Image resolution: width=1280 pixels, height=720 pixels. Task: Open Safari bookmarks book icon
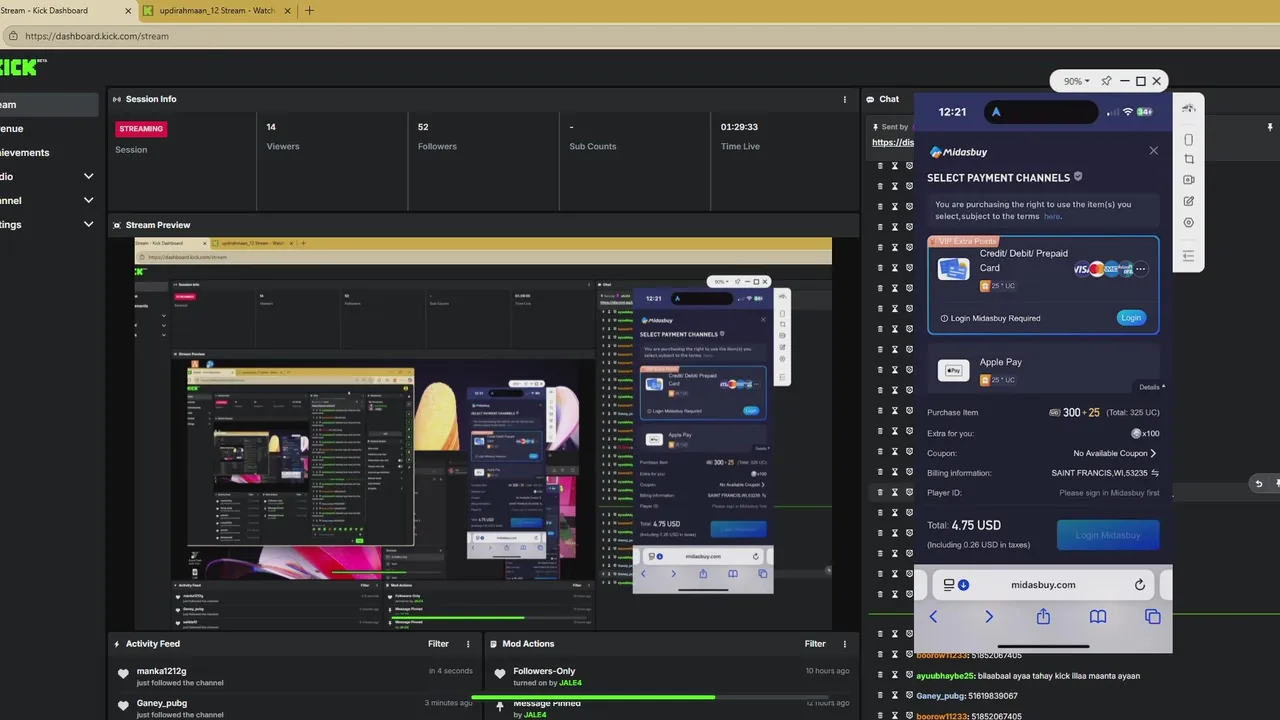point(1098,617)
